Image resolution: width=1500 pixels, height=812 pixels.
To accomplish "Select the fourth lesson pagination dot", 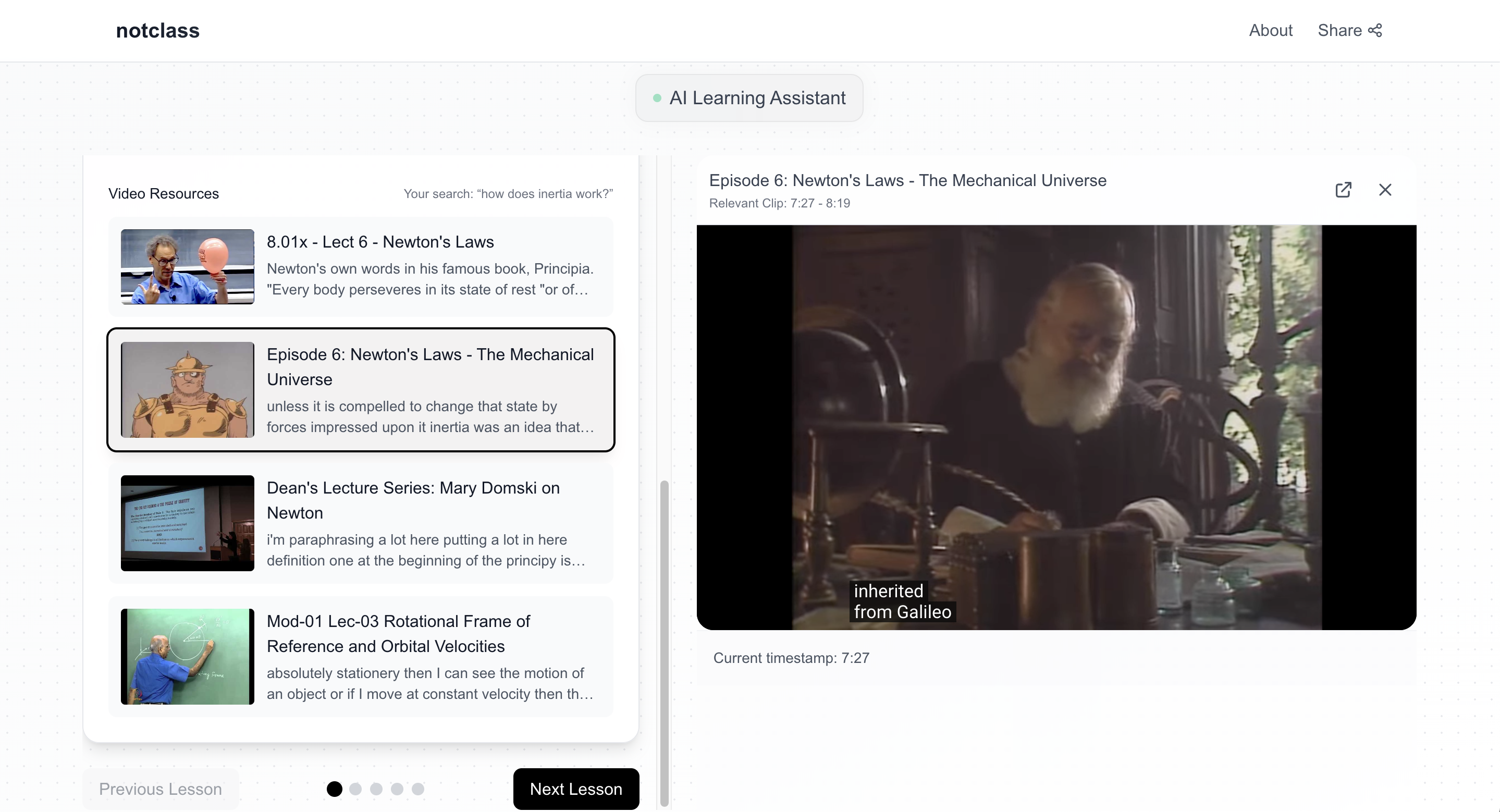I will pyautogui.click(x=397, y=789).
